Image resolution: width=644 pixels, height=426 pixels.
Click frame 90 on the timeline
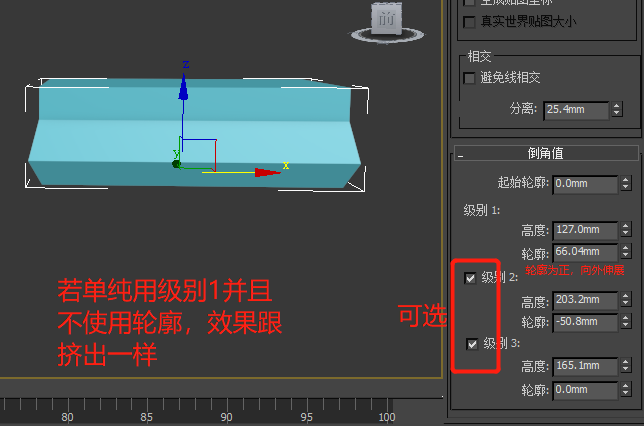[x=226, y=417]
